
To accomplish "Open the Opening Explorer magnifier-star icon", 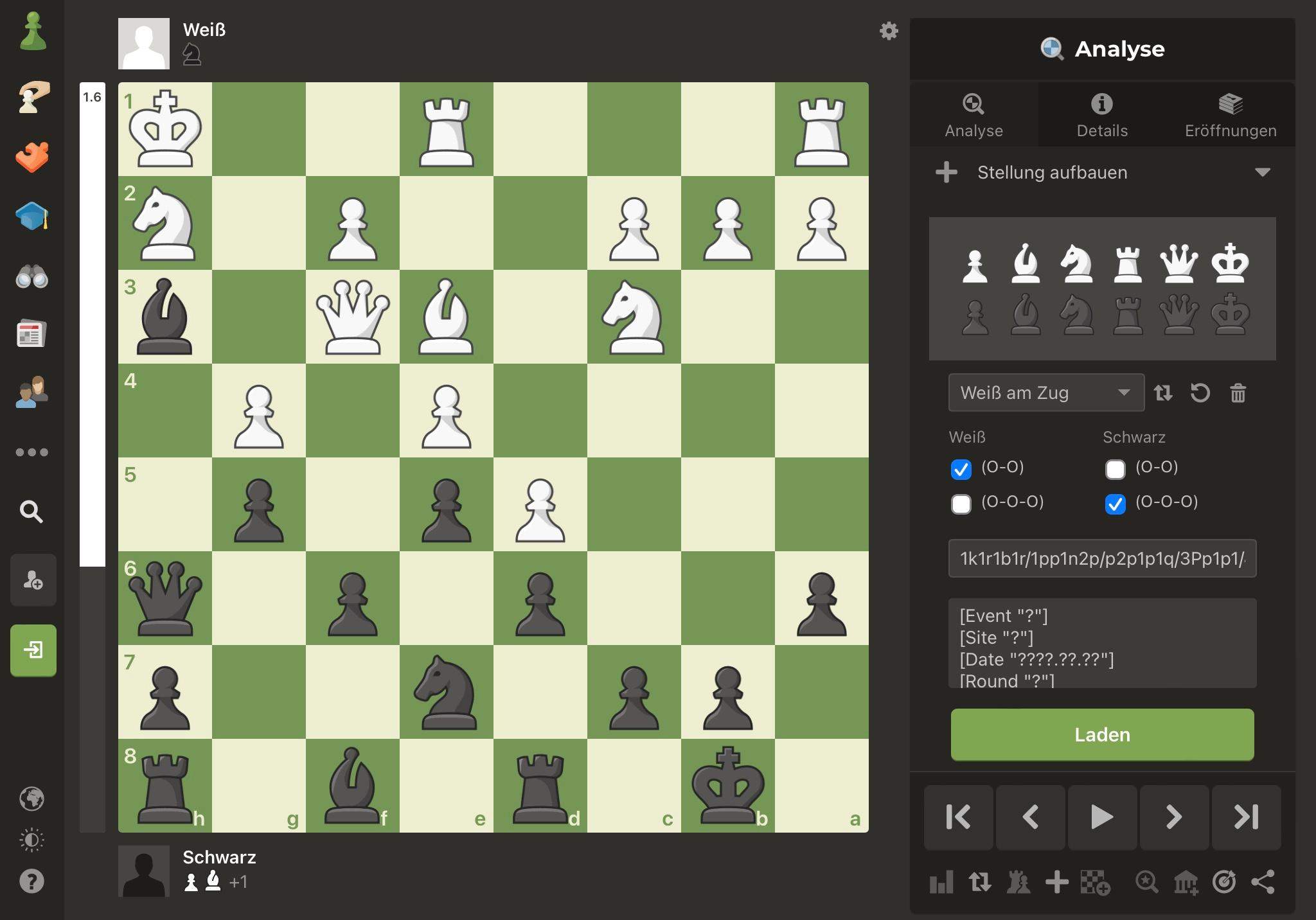I will pyautogui.click(x=1147, y=882).
